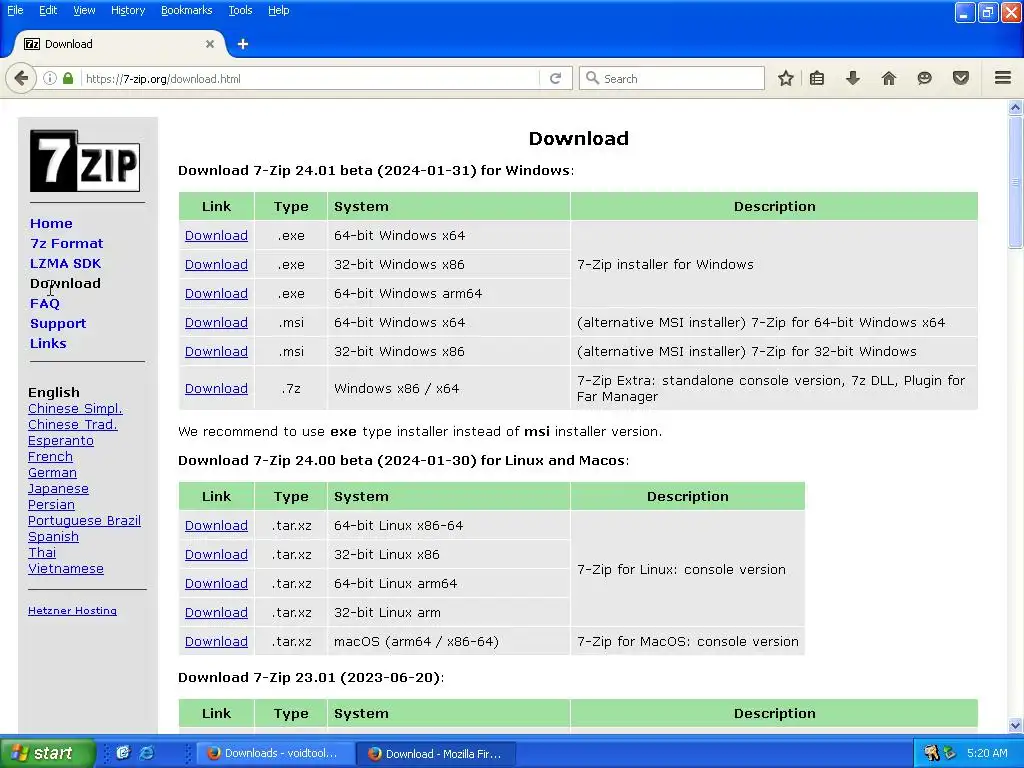Switch to Downloads - voidtools taskbar window
Screen dimensions: 1024x768
pyautogui.click(x=274, y=753)
